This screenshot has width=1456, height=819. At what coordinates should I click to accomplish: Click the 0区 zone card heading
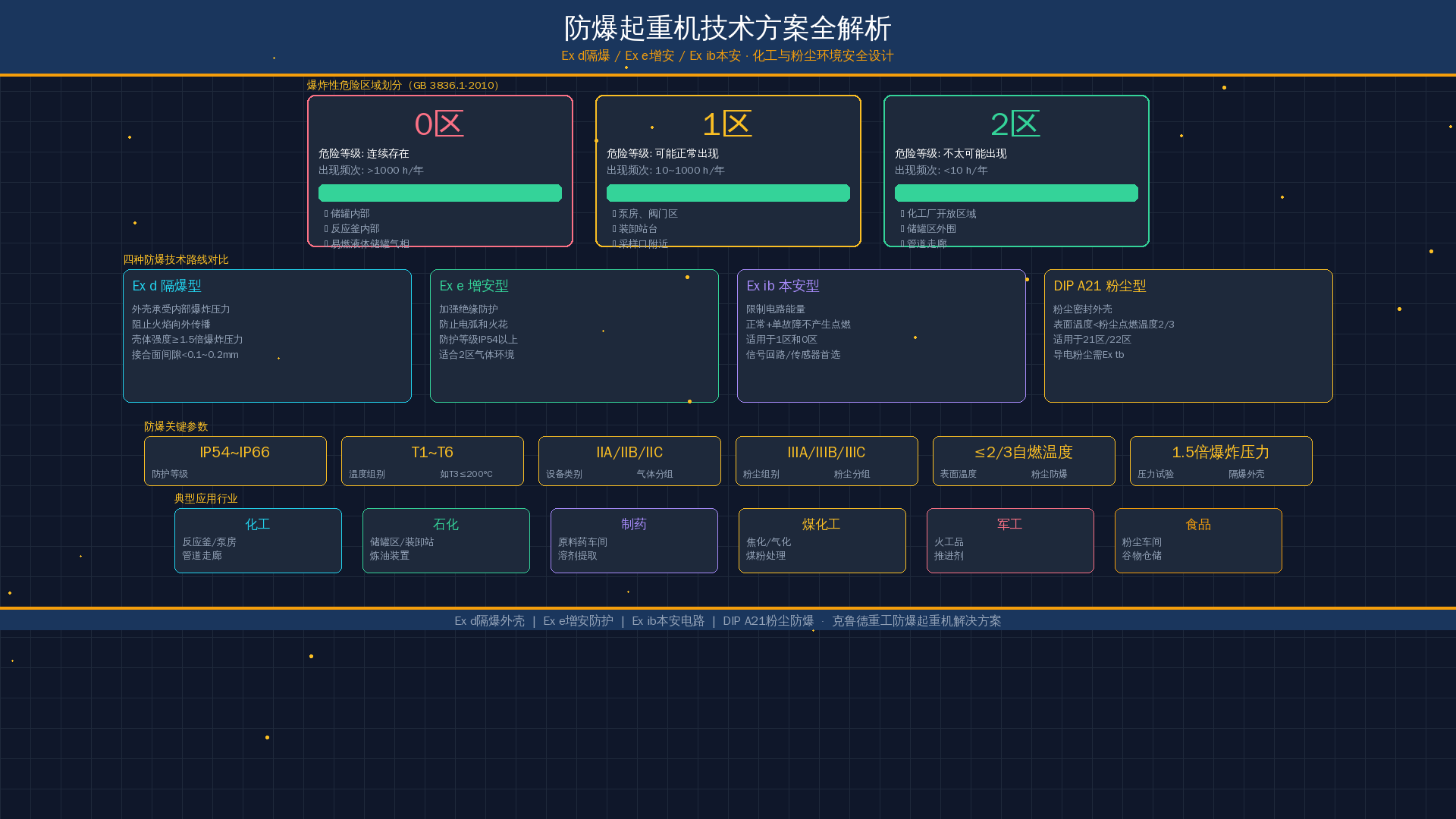point(439,124)
